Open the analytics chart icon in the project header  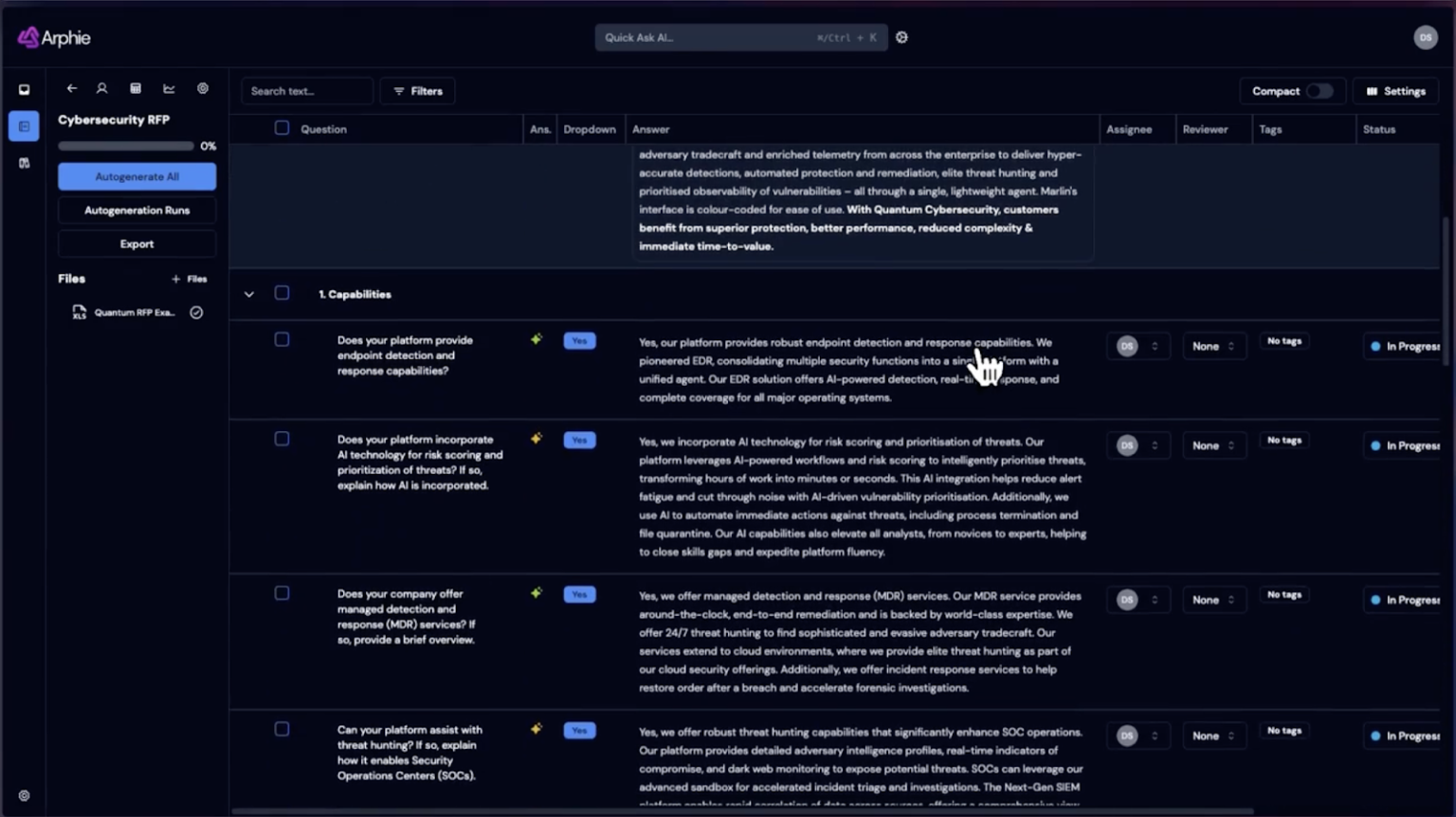(169, 88)
